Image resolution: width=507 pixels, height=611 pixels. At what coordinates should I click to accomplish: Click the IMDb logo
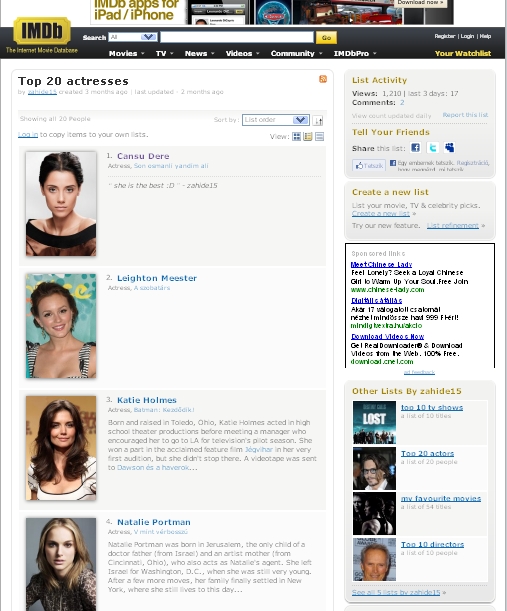[42, 30]
